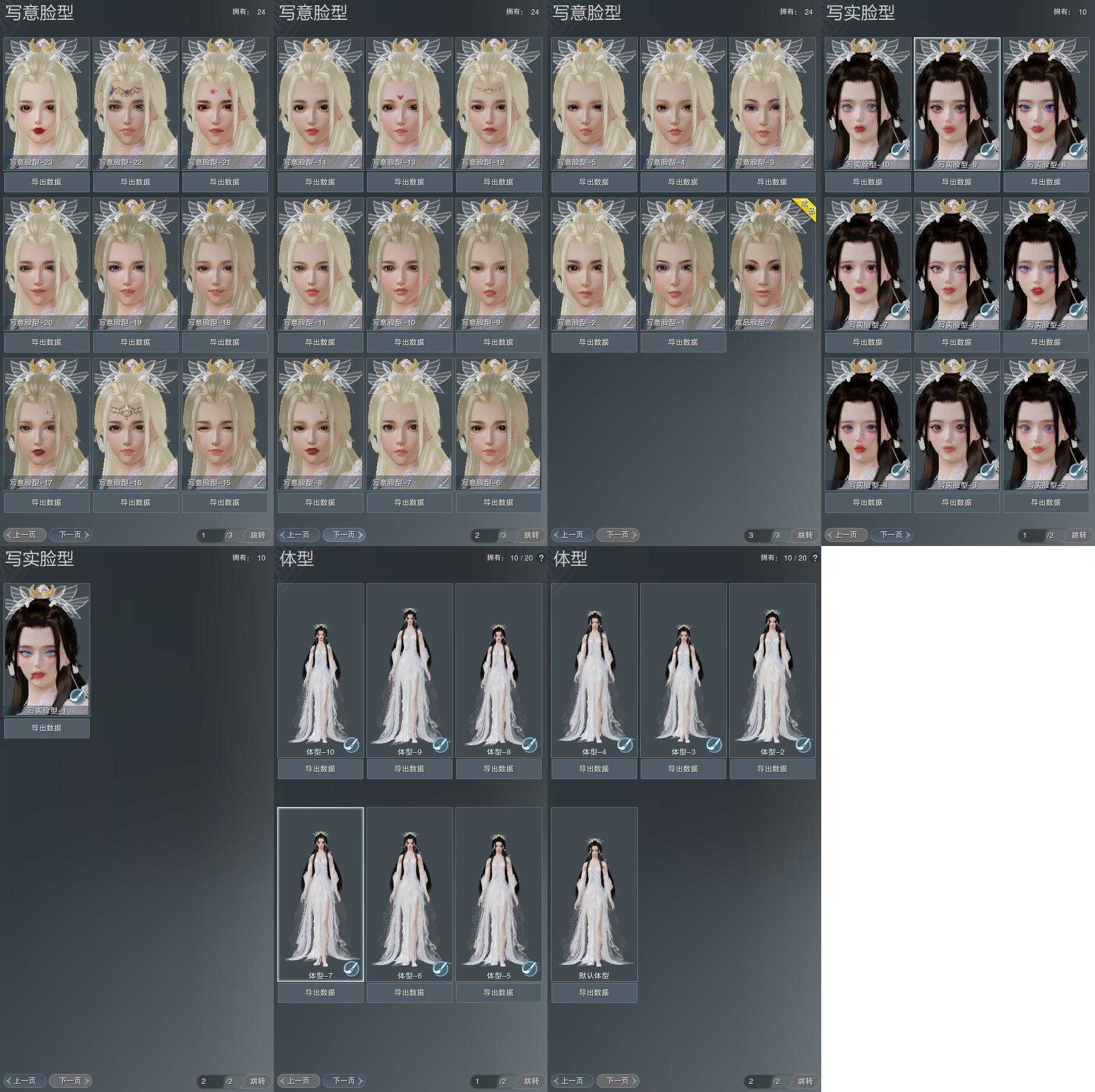Click the pencil edit icon on 写意脸型-23
This screenshot has height=1092, width=1095.
[81, 162]
